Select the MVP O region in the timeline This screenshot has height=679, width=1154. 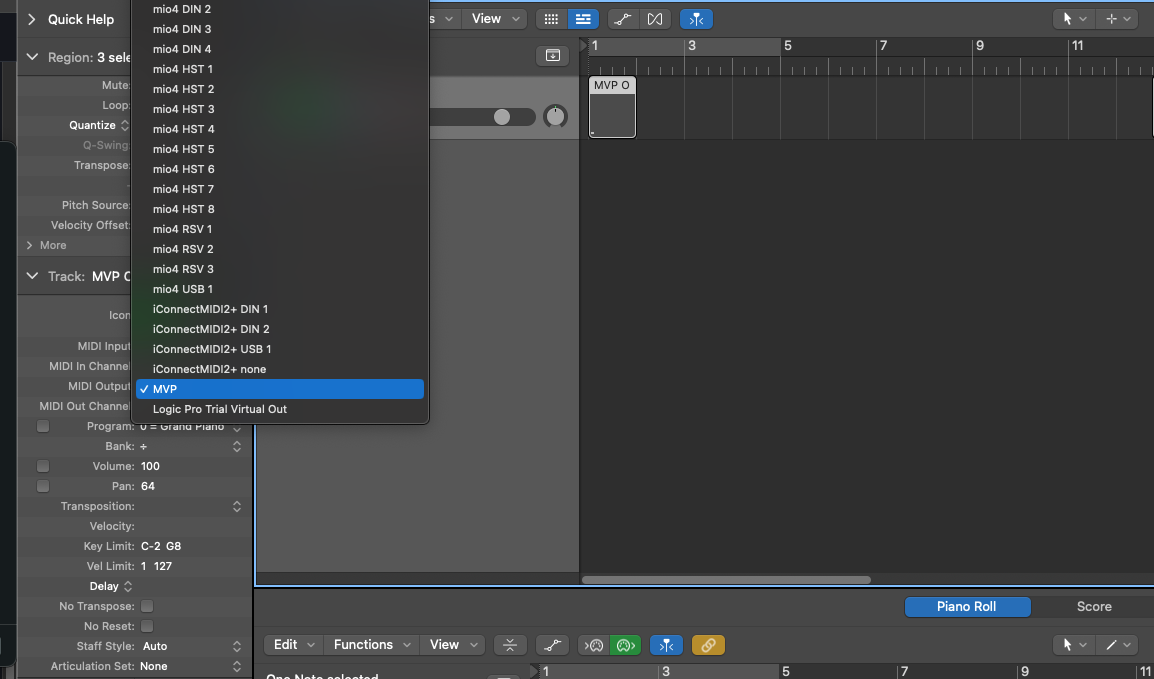click(612, 109)
